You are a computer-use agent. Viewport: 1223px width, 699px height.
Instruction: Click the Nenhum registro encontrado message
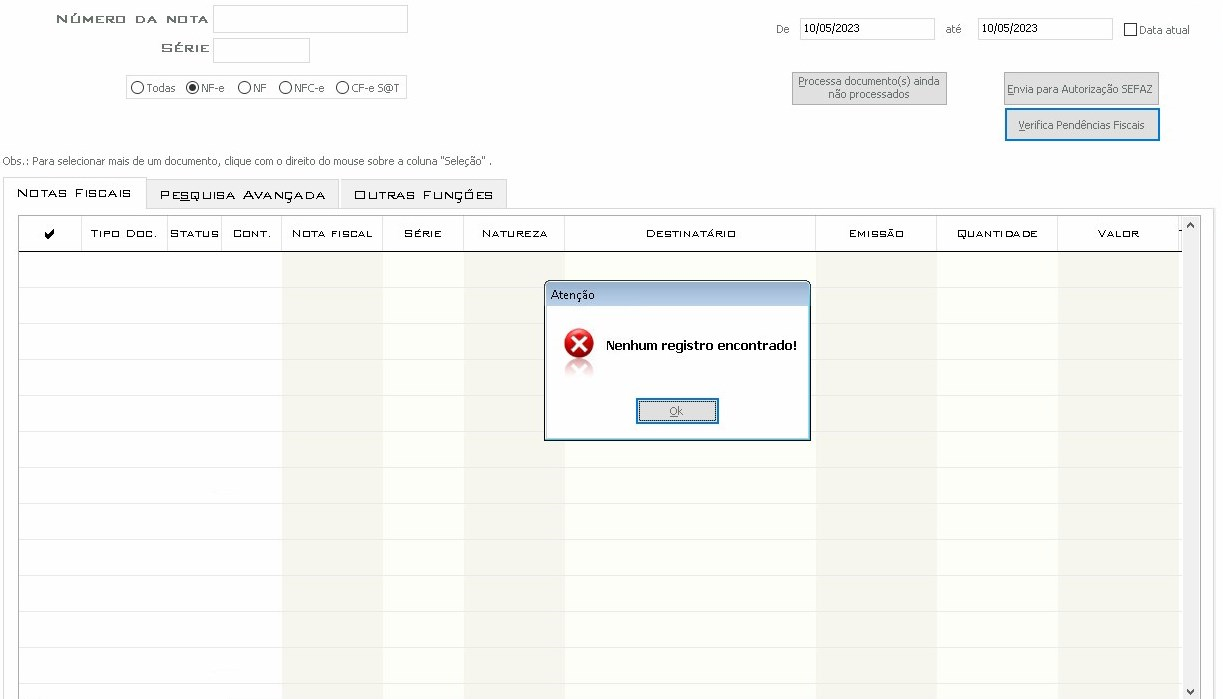701,345
